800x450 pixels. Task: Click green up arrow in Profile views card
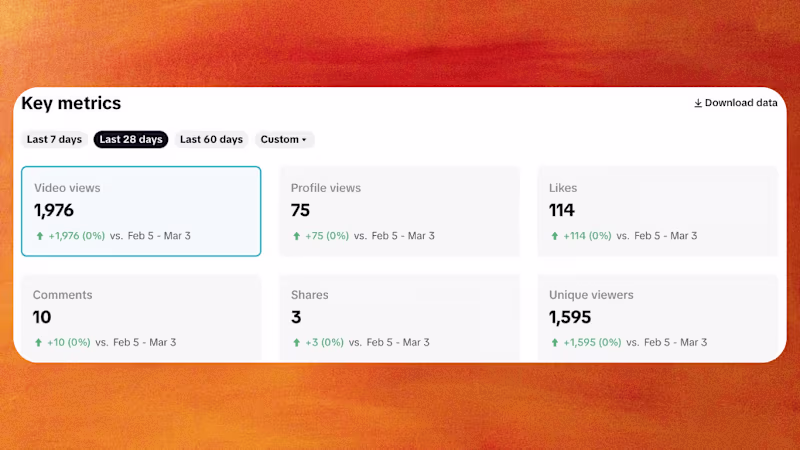tap(296, 236)
